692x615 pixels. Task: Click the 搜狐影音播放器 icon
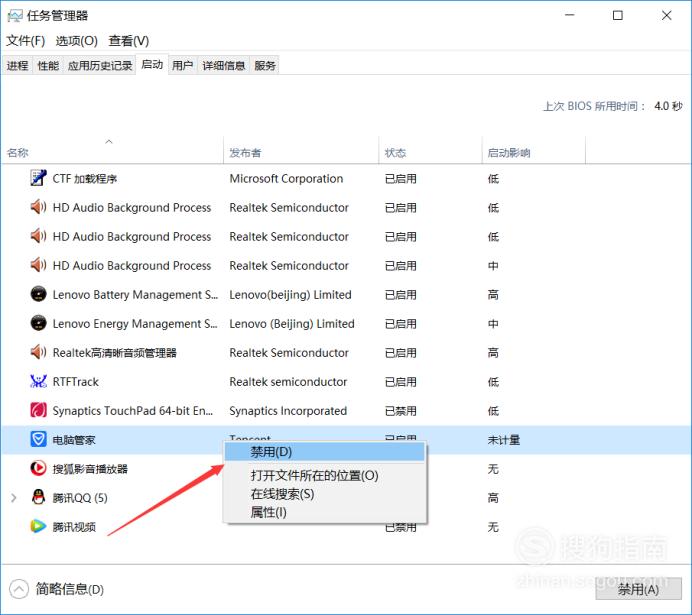click(38, 468)
